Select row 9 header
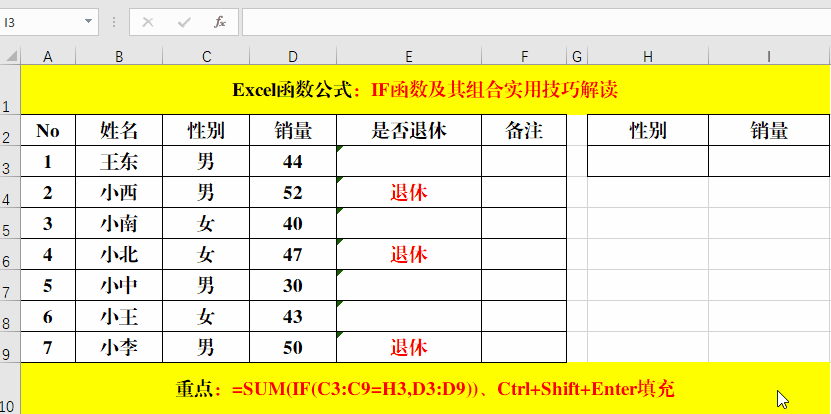This screenshot has width=831, height=414. [10, 347]
